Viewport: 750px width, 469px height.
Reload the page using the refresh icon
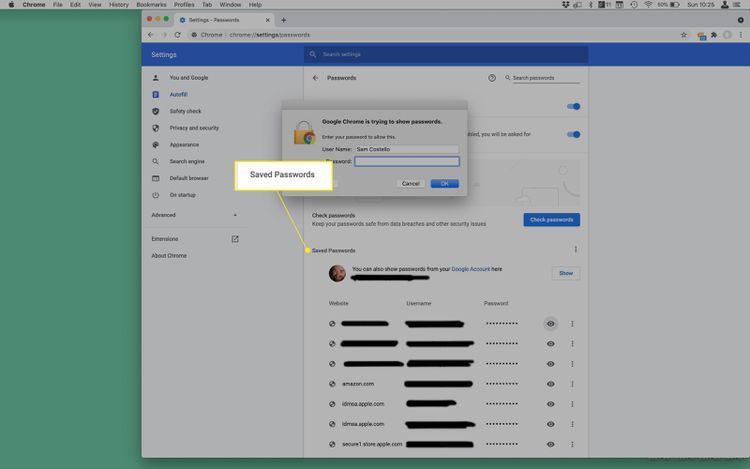point(178,34)
